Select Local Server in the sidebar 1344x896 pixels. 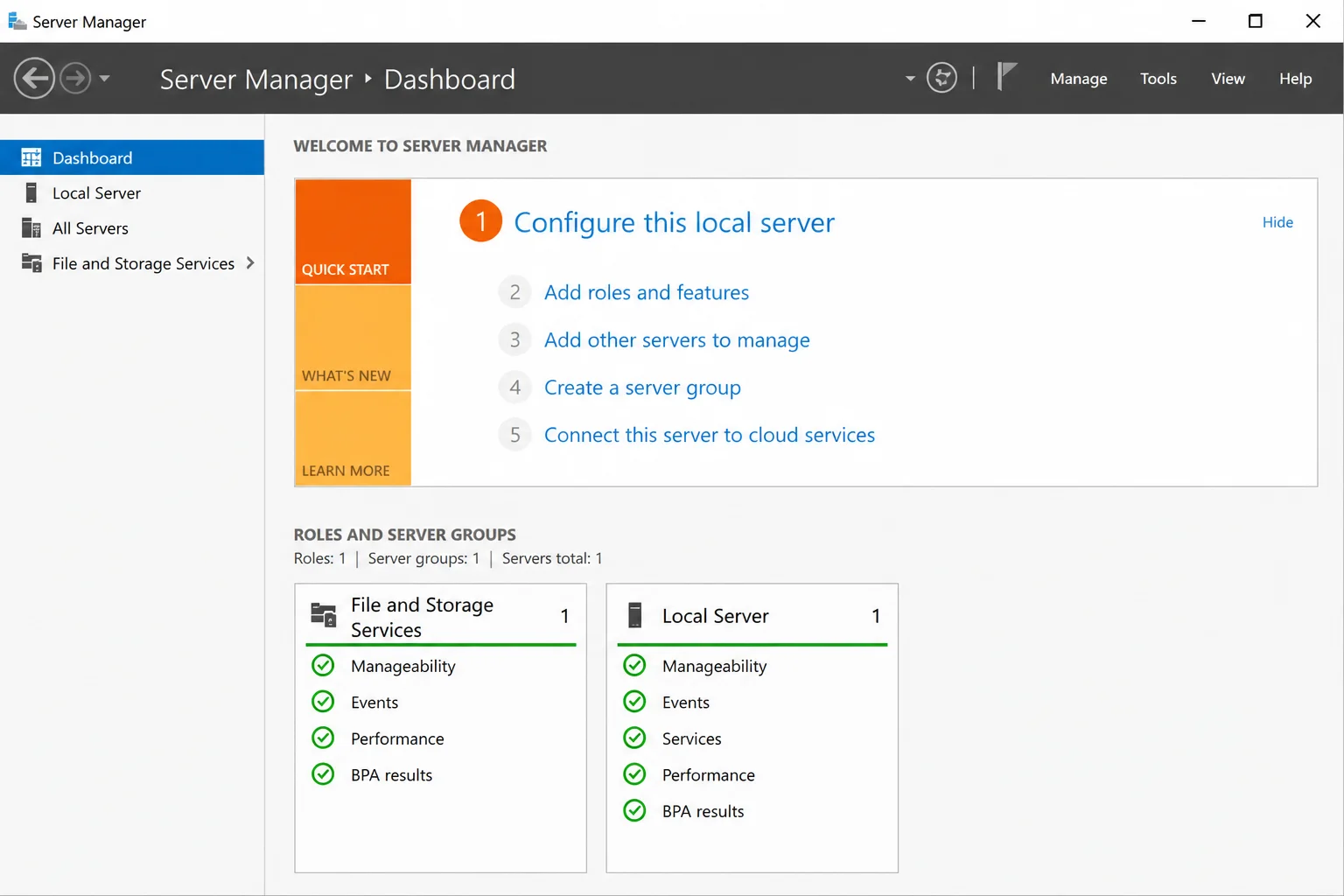pos(132,192)
